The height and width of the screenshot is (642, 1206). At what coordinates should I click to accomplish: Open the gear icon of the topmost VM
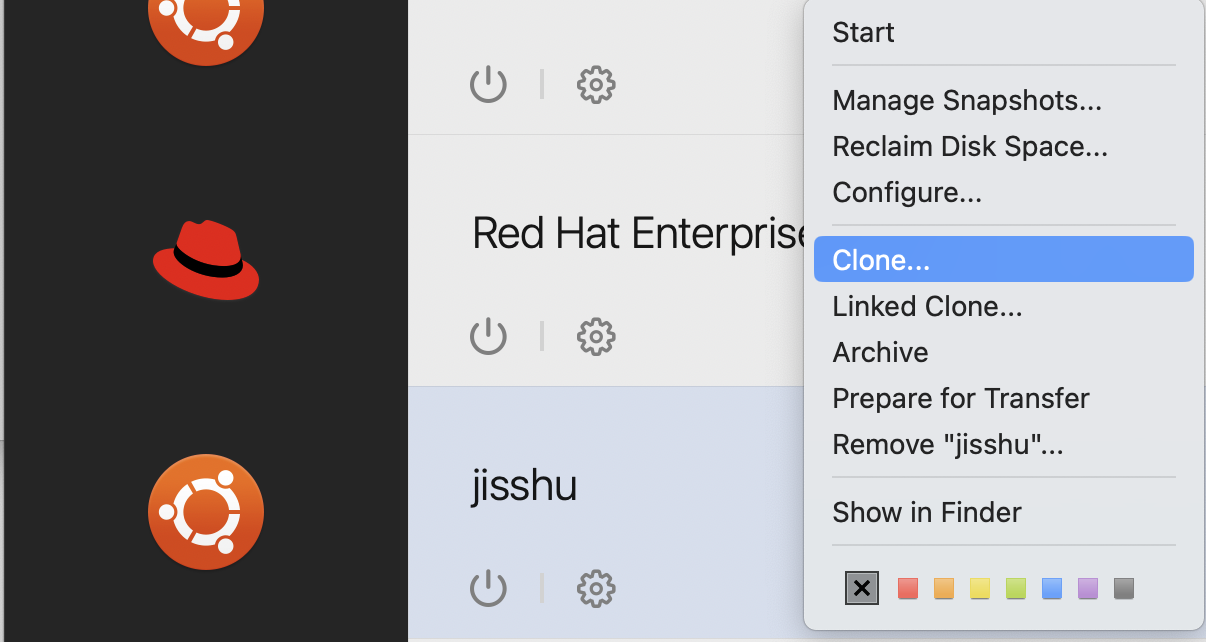[596, 85]
